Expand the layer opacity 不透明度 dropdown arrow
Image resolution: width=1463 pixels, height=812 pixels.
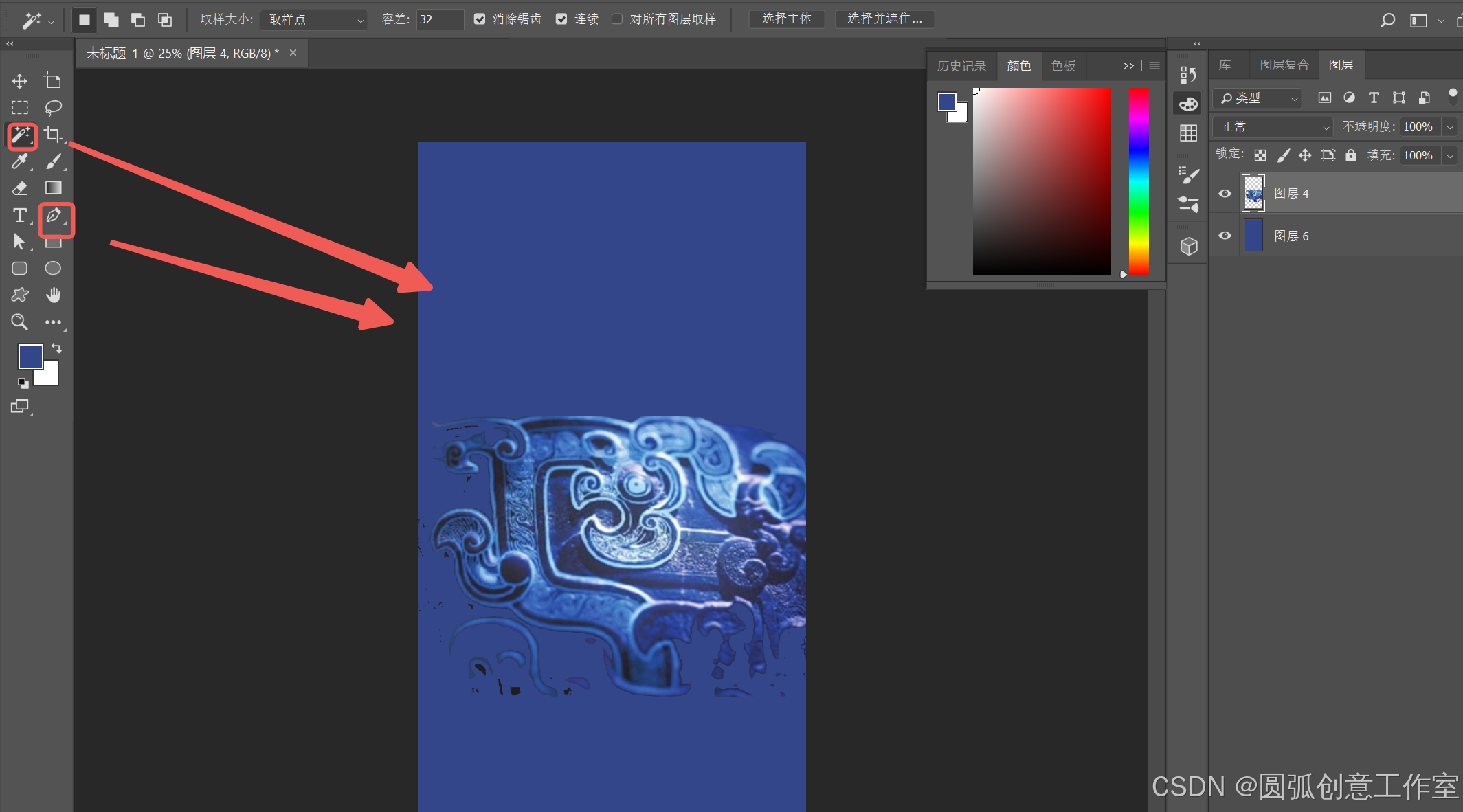(1450, 127)
